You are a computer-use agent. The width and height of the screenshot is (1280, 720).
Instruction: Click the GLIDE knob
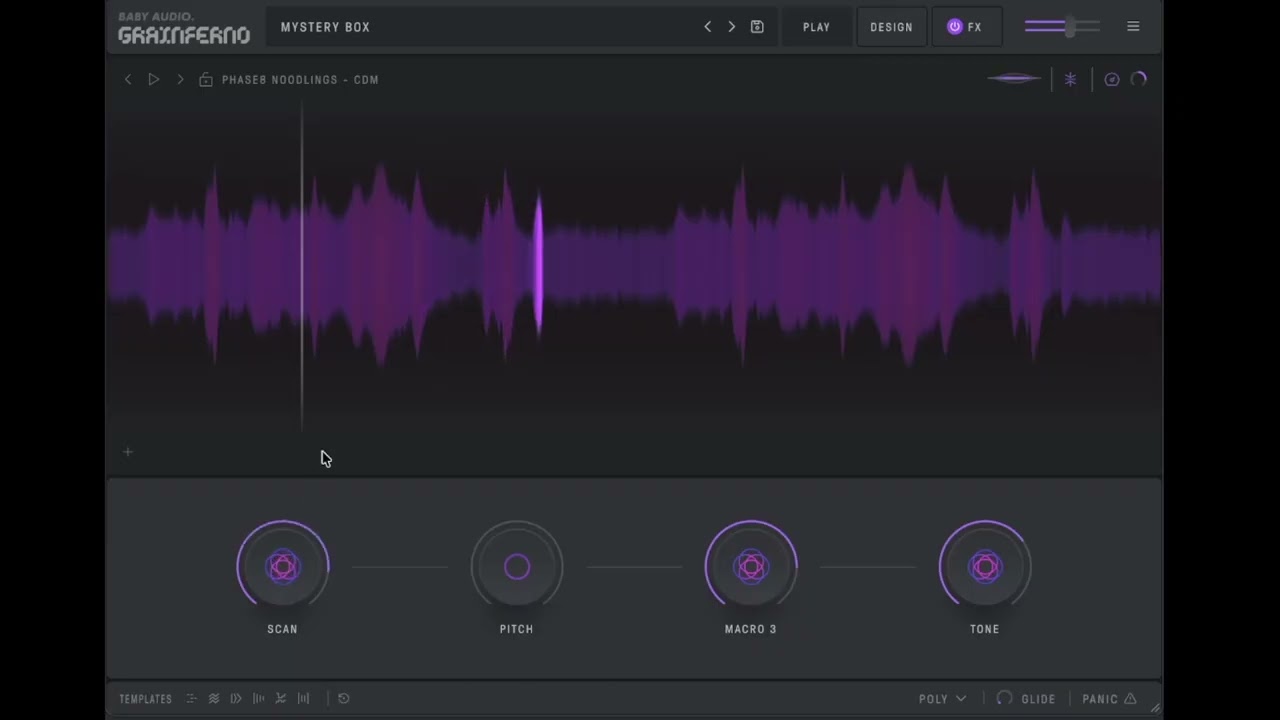coord(1005,698)
